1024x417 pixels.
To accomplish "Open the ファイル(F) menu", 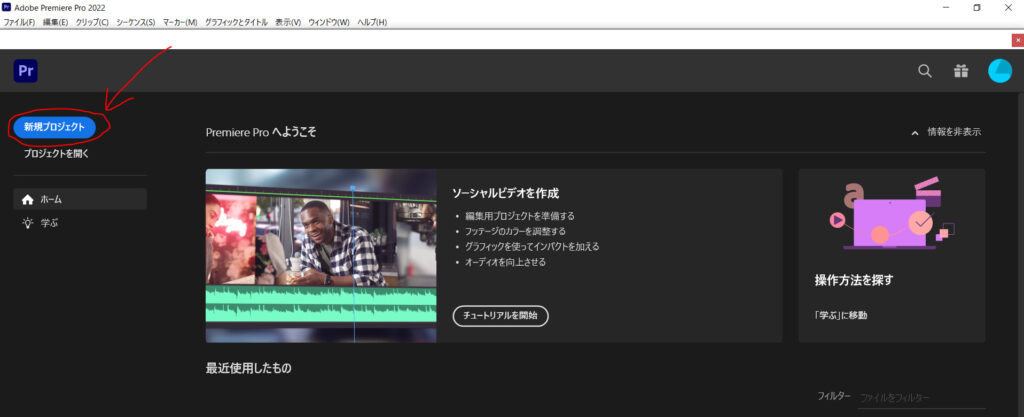I will [20, 22].
